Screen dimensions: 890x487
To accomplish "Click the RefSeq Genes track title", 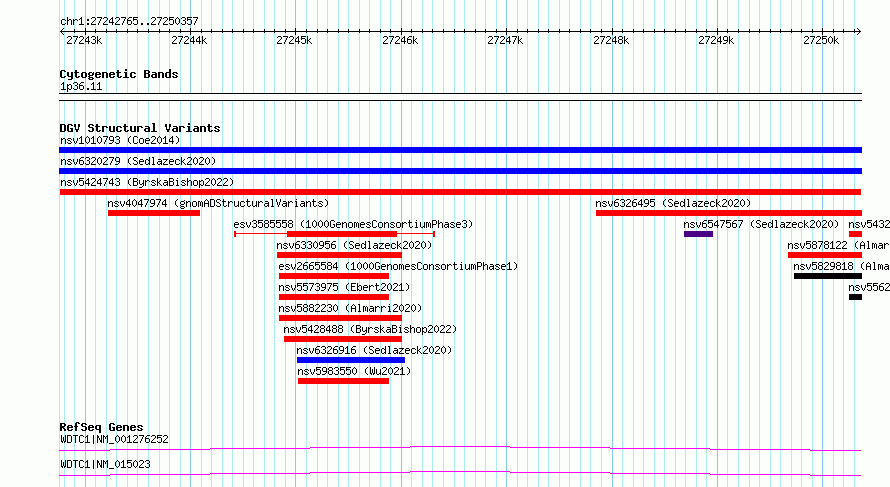I will pyautogui.click(x=101, y=427).
